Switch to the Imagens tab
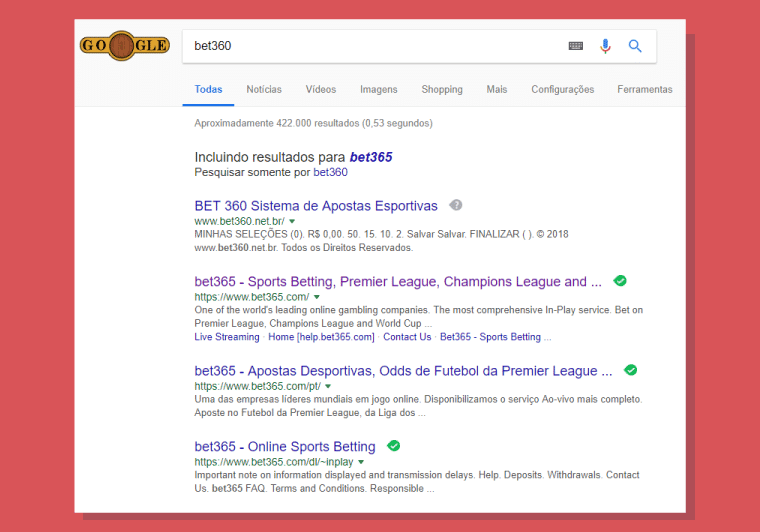This screenshot has width=760, height=532. coord(379,90)
